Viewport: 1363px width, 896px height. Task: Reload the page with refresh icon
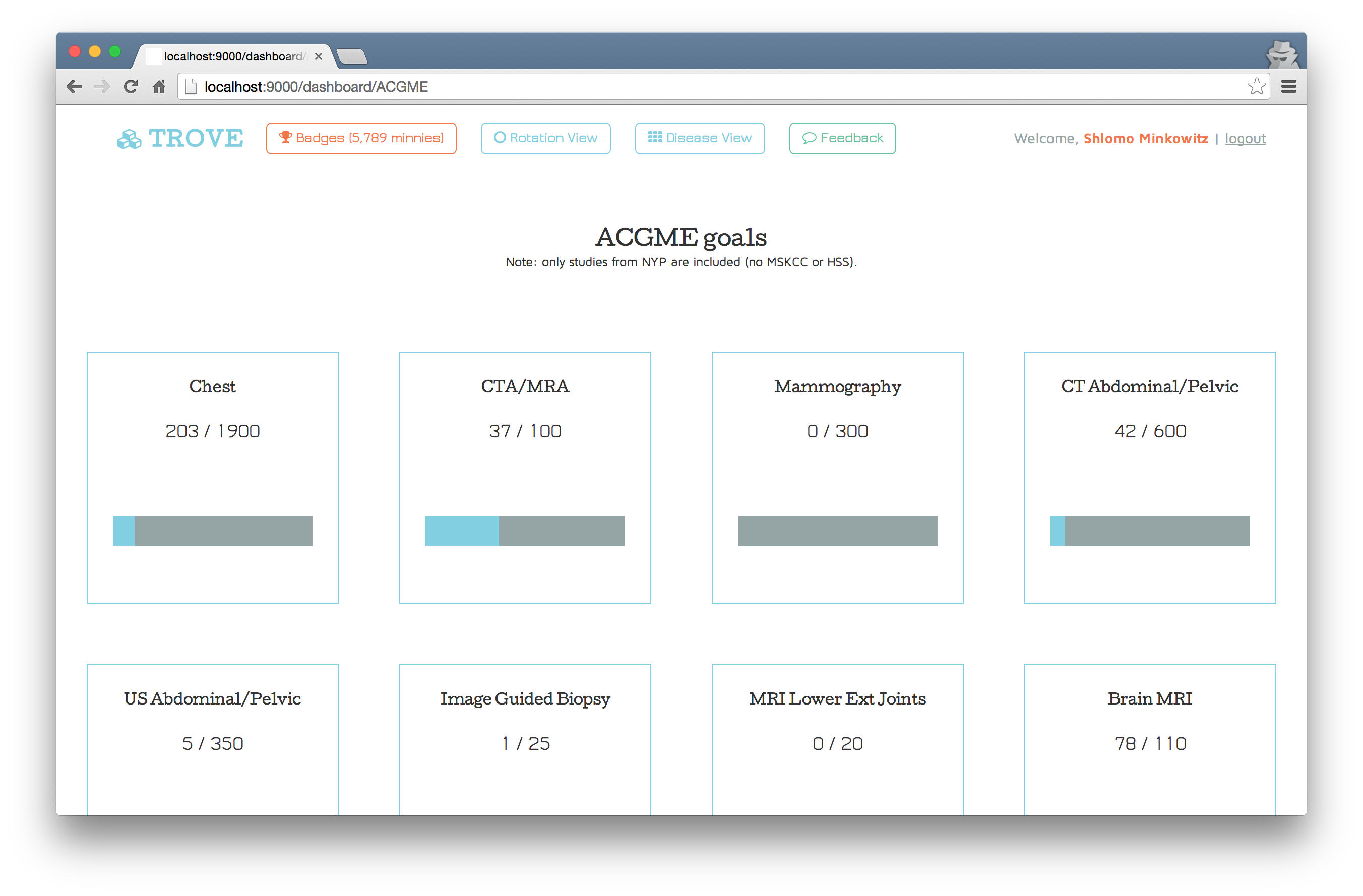tap(131, 87)
